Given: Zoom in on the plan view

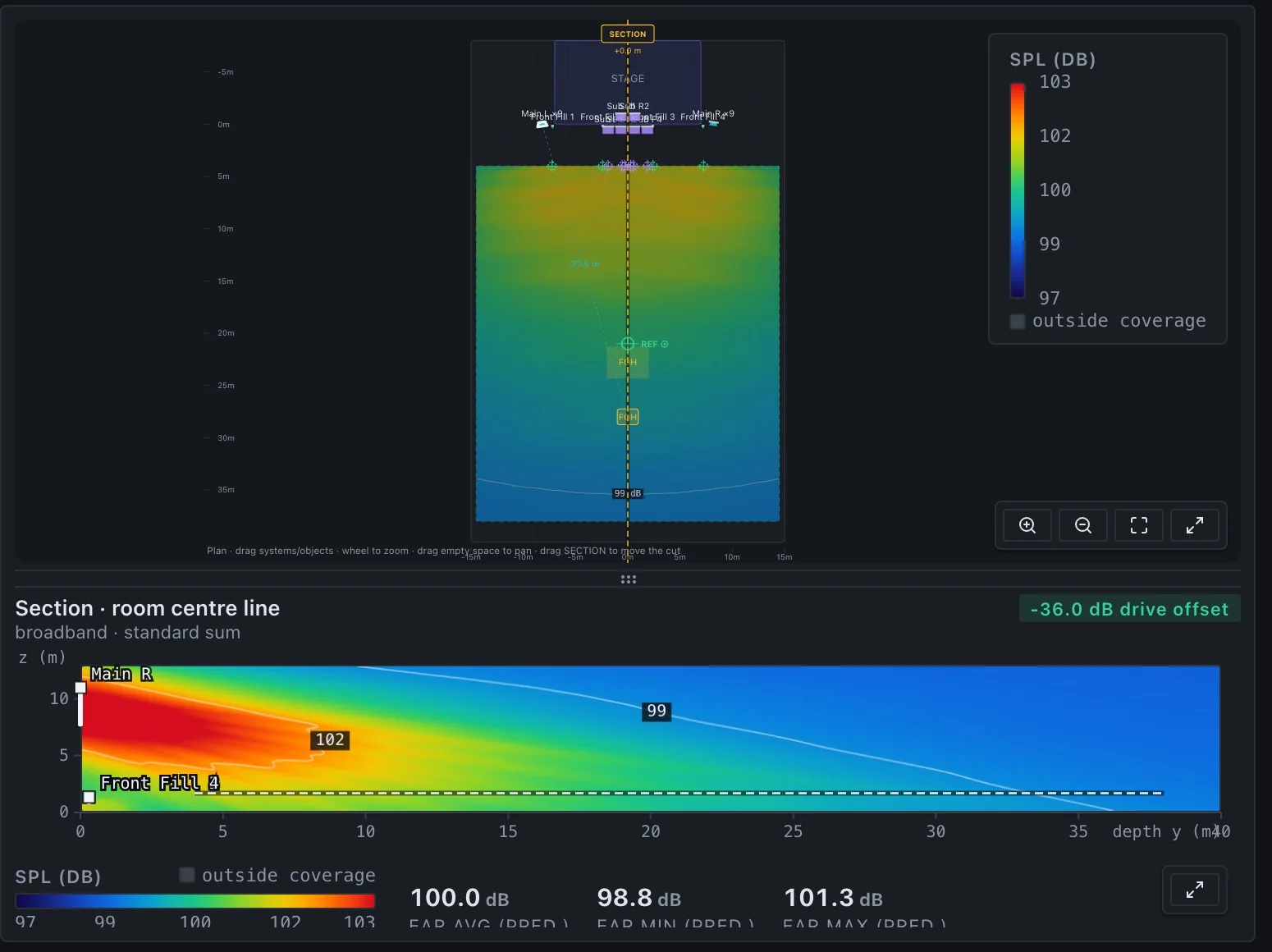Looking at the screenshot, I should click(x=1027, y=525).
